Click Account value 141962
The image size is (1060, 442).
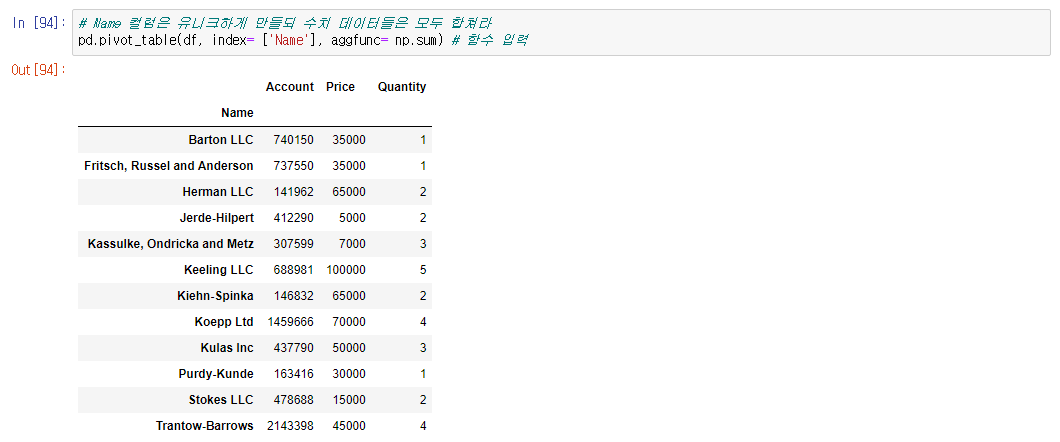[293, 192]
